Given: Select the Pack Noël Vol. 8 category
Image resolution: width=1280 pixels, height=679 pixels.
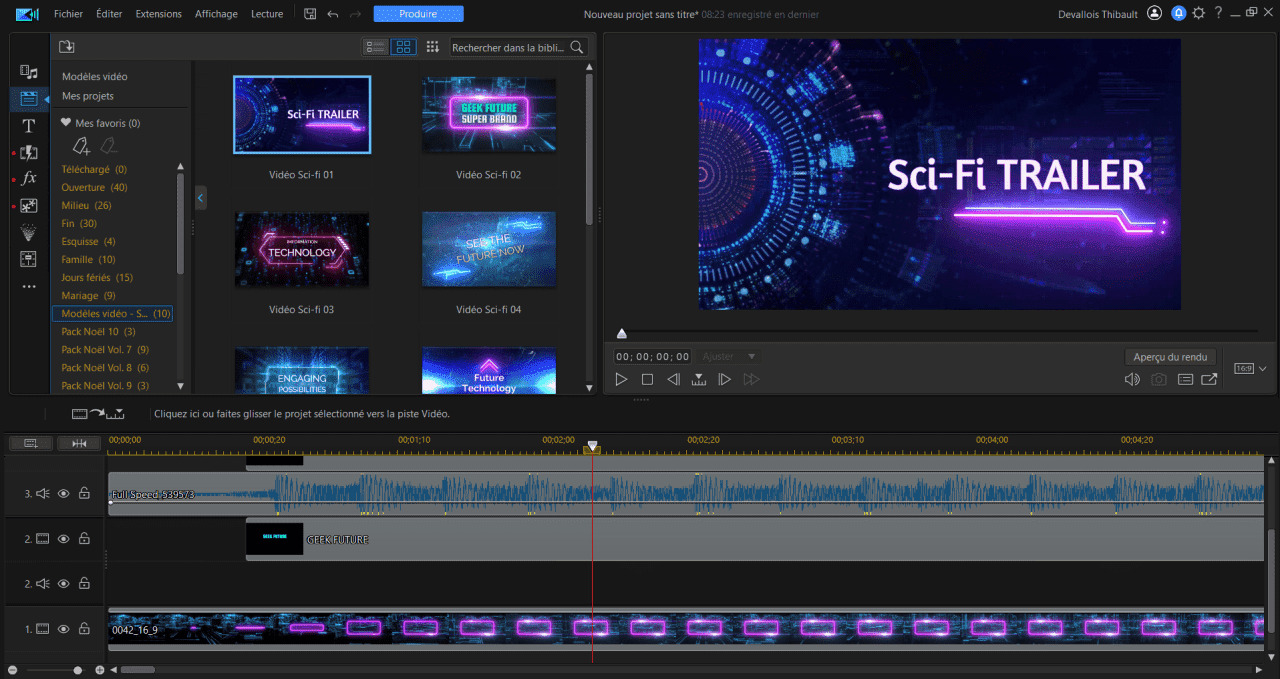Looking at the screenshot, I should (x=105, y=367).
